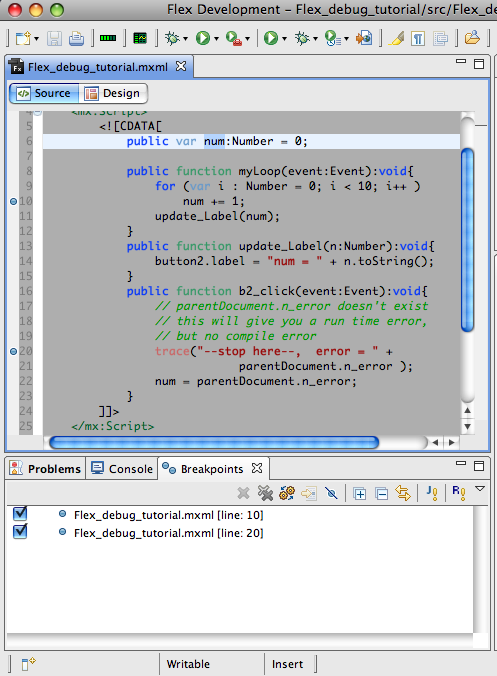The image size is (497, 676).
Task: Open dropdown arrow beside New file icon
Action: coord(36,39)
